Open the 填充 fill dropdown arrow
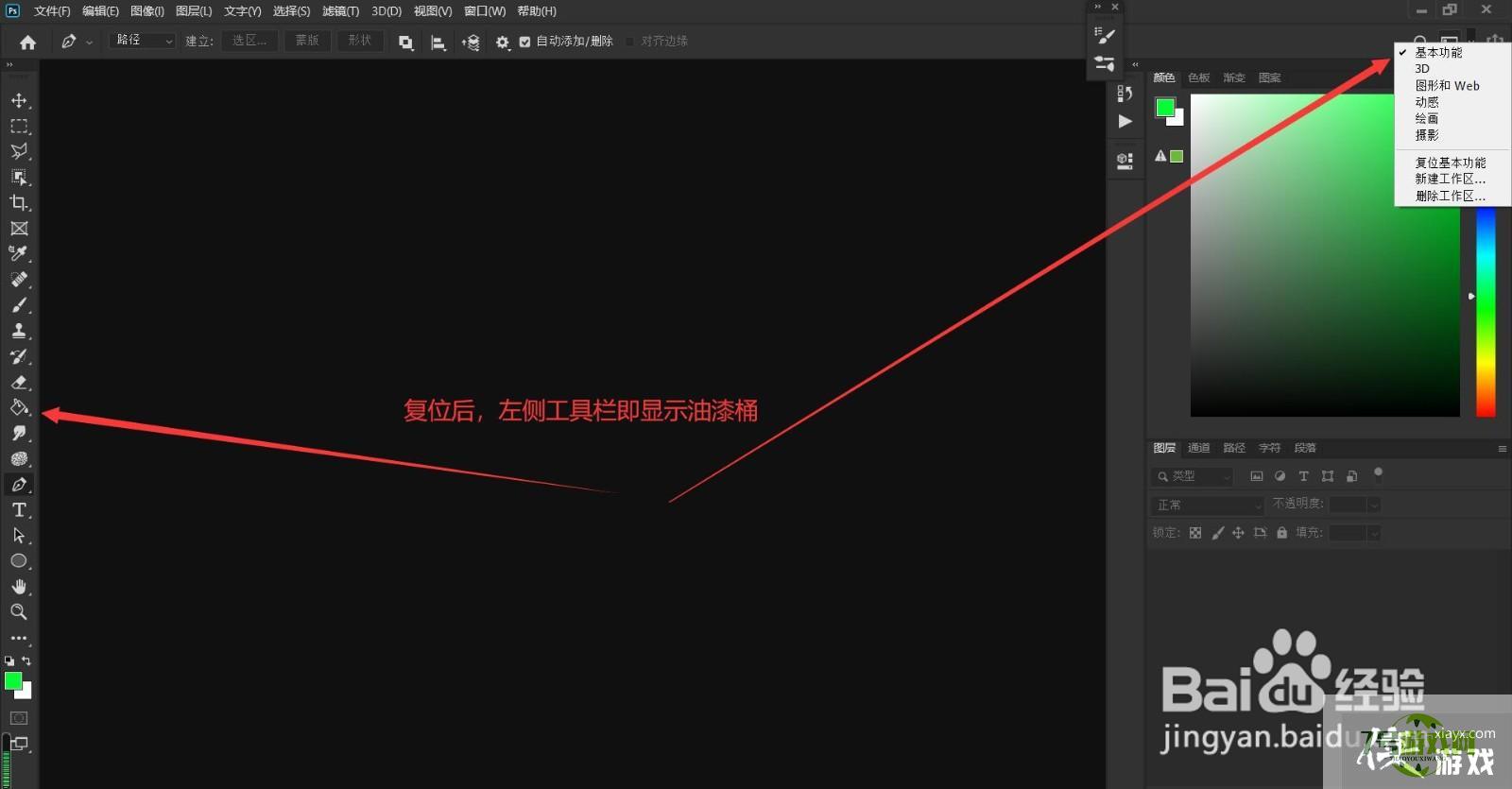Screen dimensions: 1512x789 click(1374, 533)
